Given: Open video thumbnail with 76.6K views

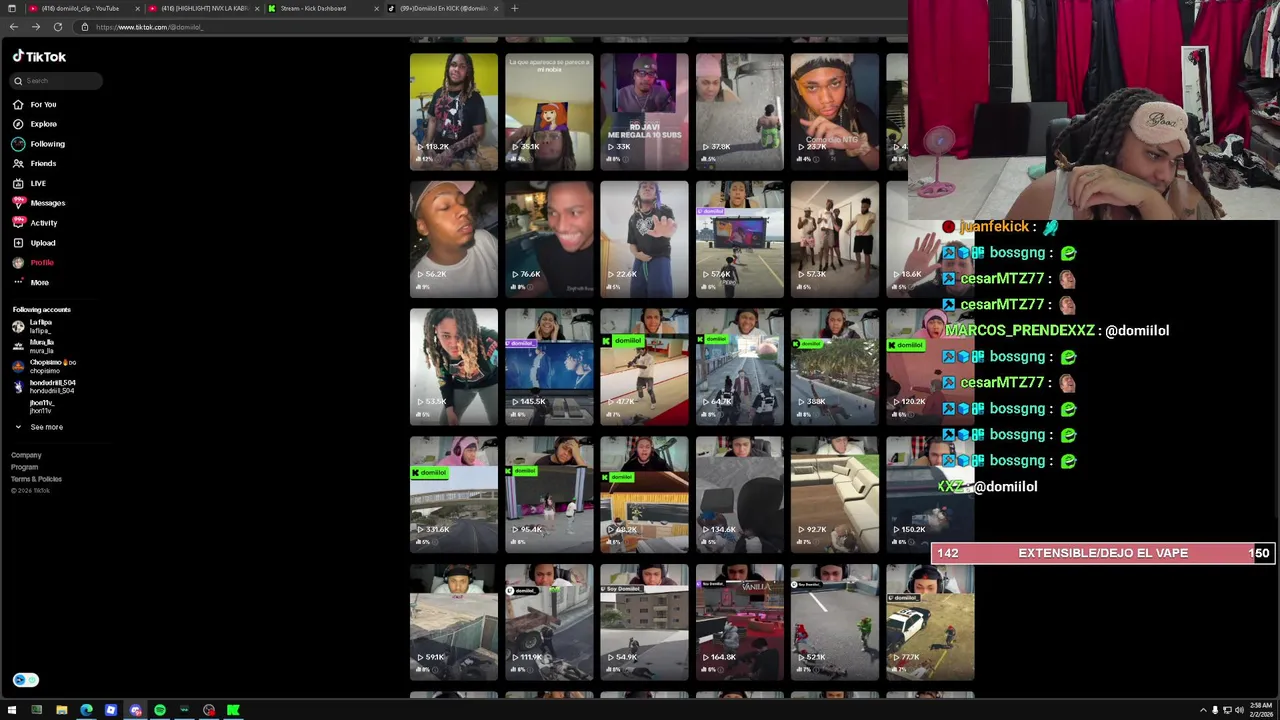Looking at the screenshot, I should [549, 239].
